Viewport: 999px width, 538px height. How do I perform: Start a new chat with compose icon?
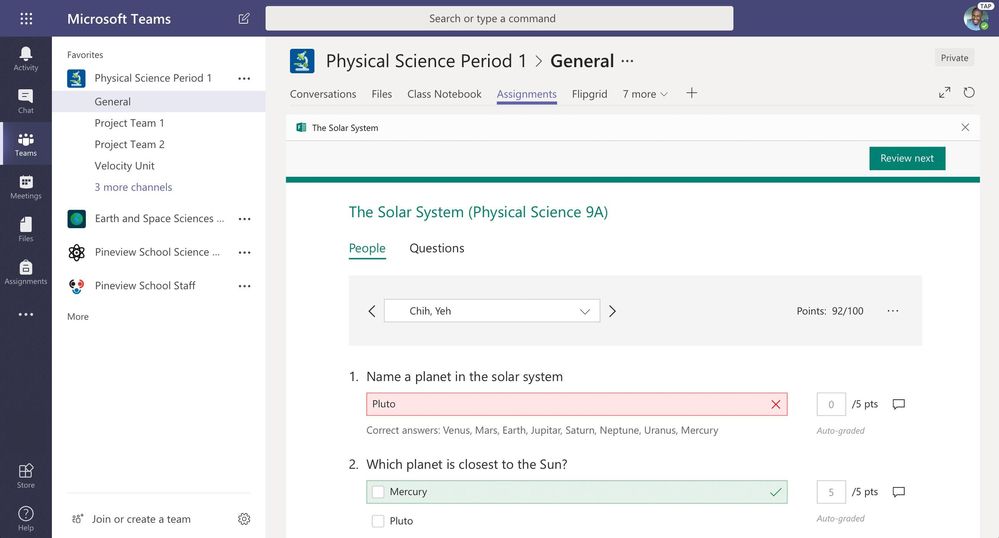[244, 18]
